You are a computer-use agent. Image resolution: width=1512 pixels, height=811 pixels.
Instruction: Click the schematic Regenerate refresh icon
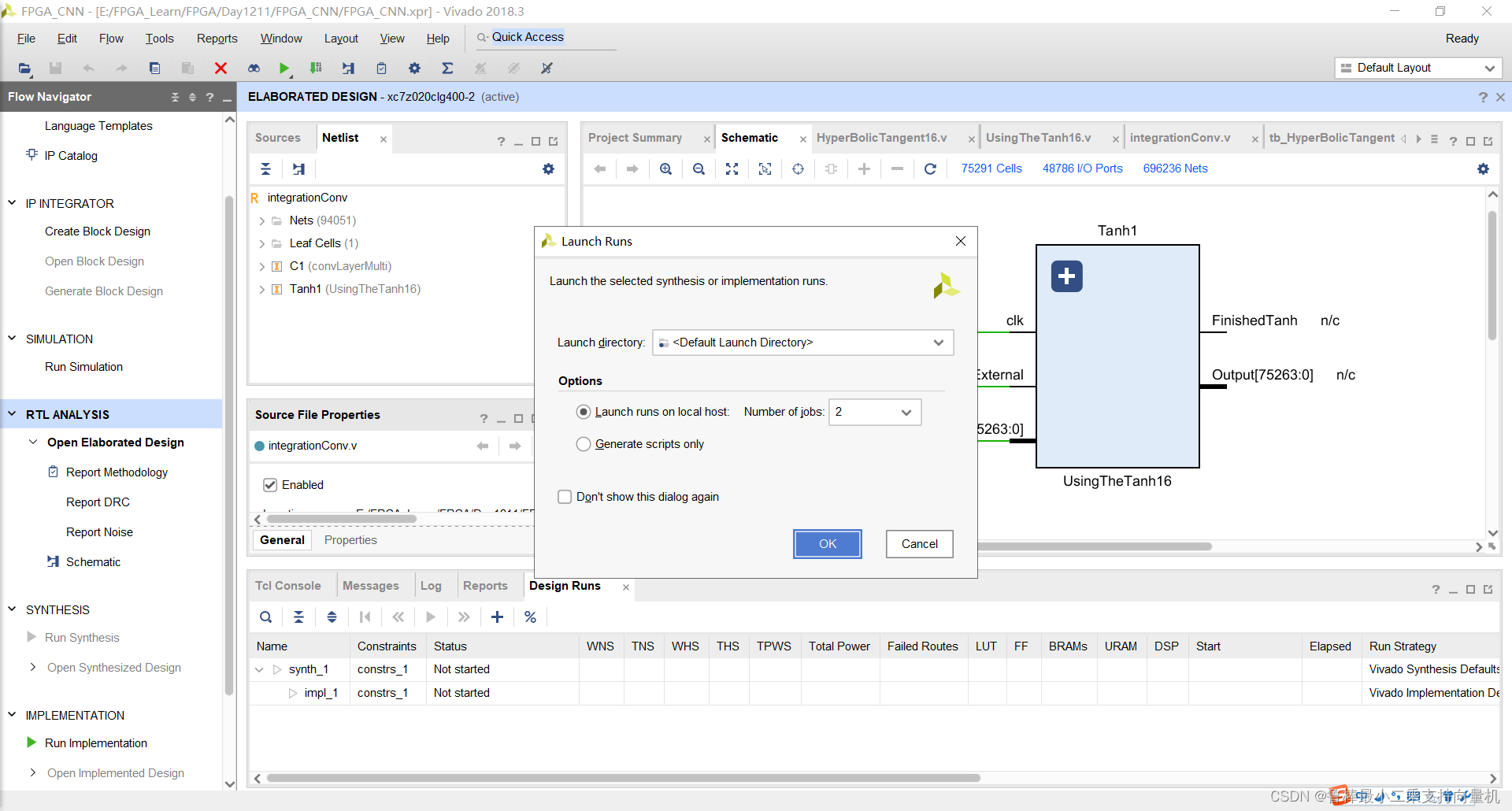pyautogui.click(x=930, y=168)
